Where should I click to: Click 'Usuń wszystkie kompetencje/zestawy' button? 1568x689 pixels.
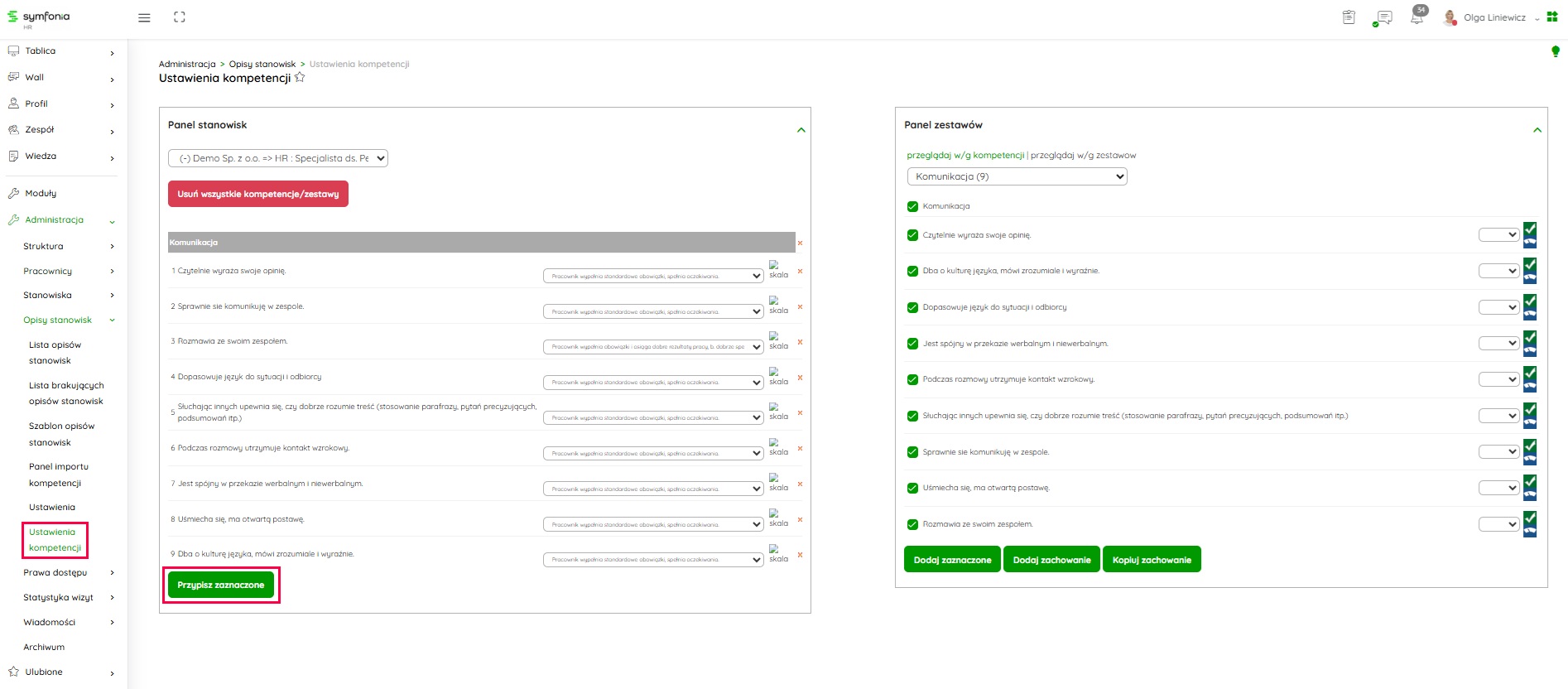tap(257, 194)
